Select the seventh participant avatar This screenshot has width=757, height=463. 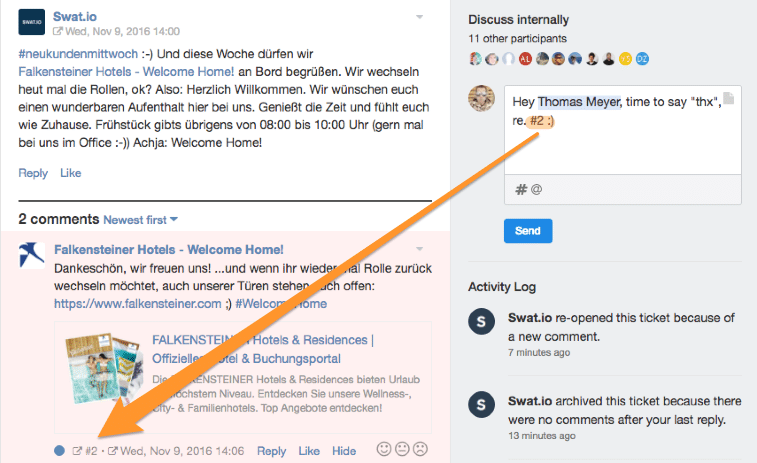click(x=575, y=59)
